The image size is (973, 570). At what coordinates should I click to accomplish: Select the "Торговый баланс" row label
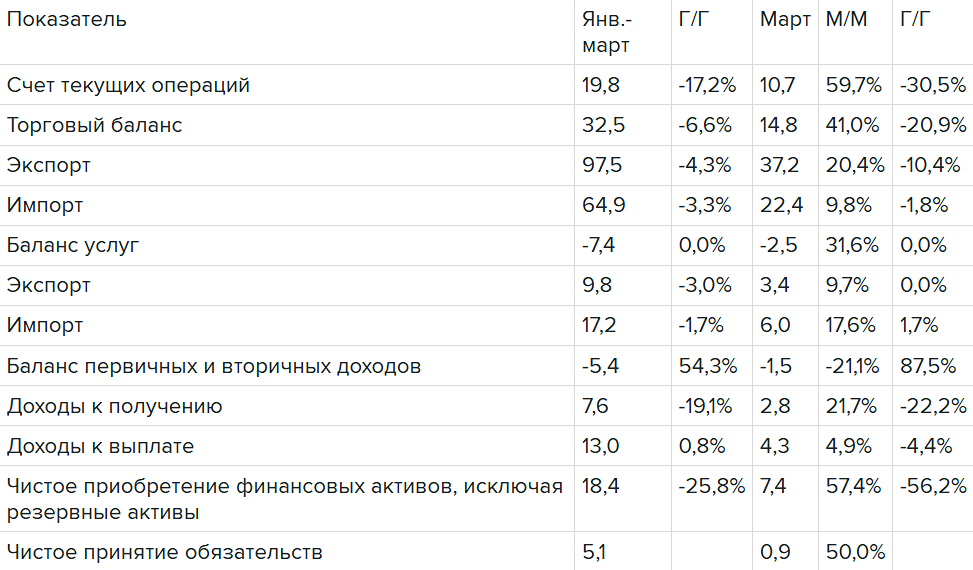[95, 125]
